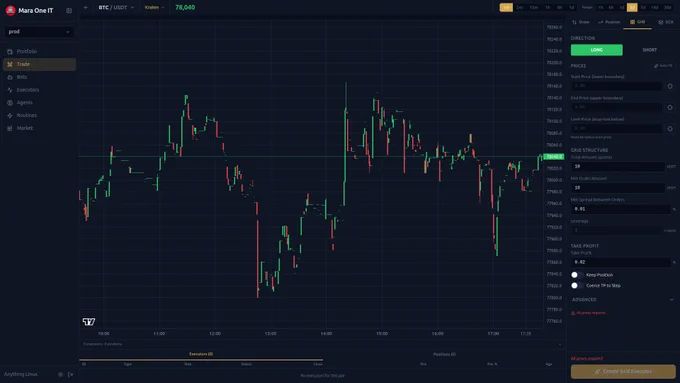Switch to the Grid tab
This screenshot has width=680, height=383.
coord(638,22)
